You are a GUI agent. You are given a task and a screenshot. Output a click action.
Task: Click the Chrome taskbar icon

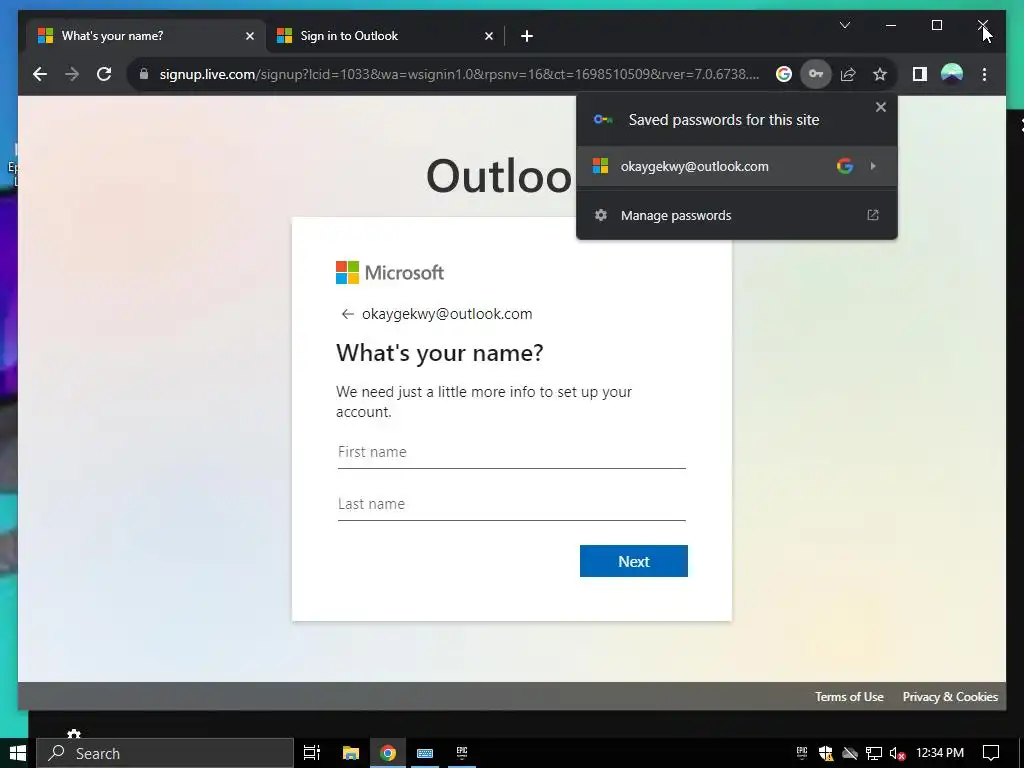[x=388, y=753]
